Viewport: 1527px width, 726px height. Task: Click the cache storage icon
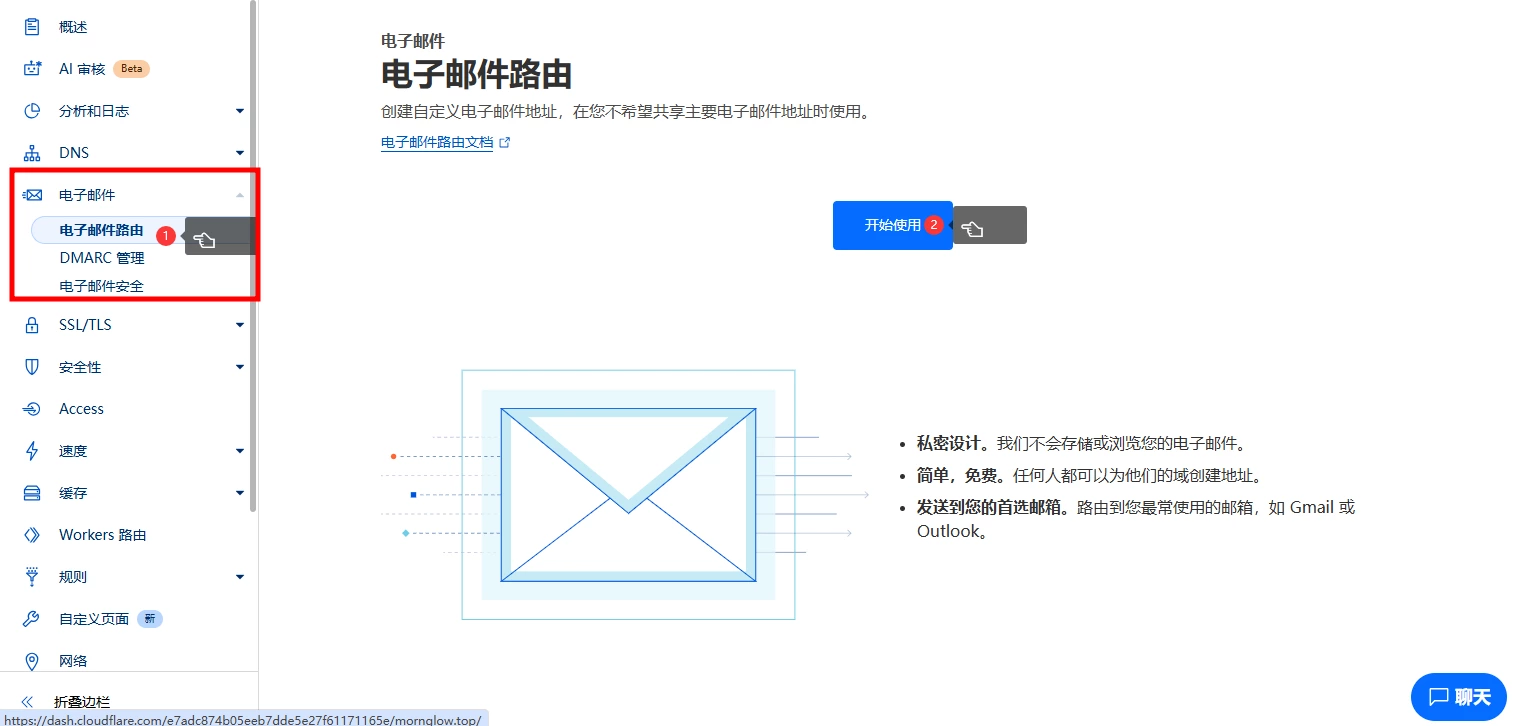click(32, 493)
